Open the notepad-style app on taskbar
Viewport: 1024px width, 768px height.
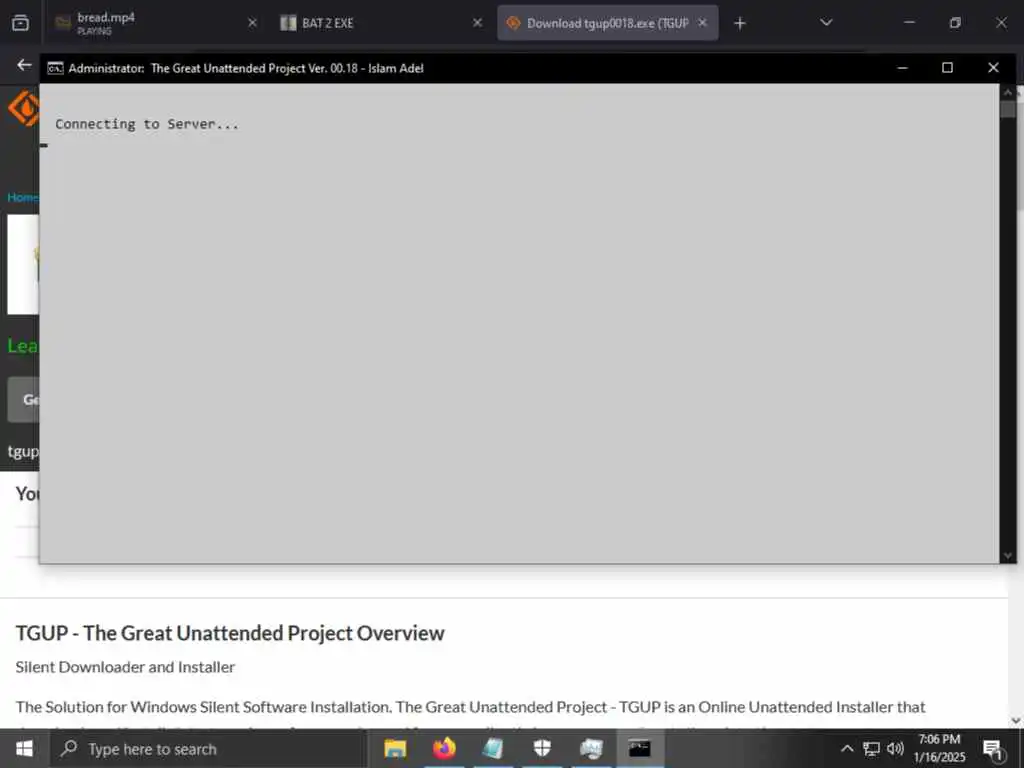click(x=493, y=748)
